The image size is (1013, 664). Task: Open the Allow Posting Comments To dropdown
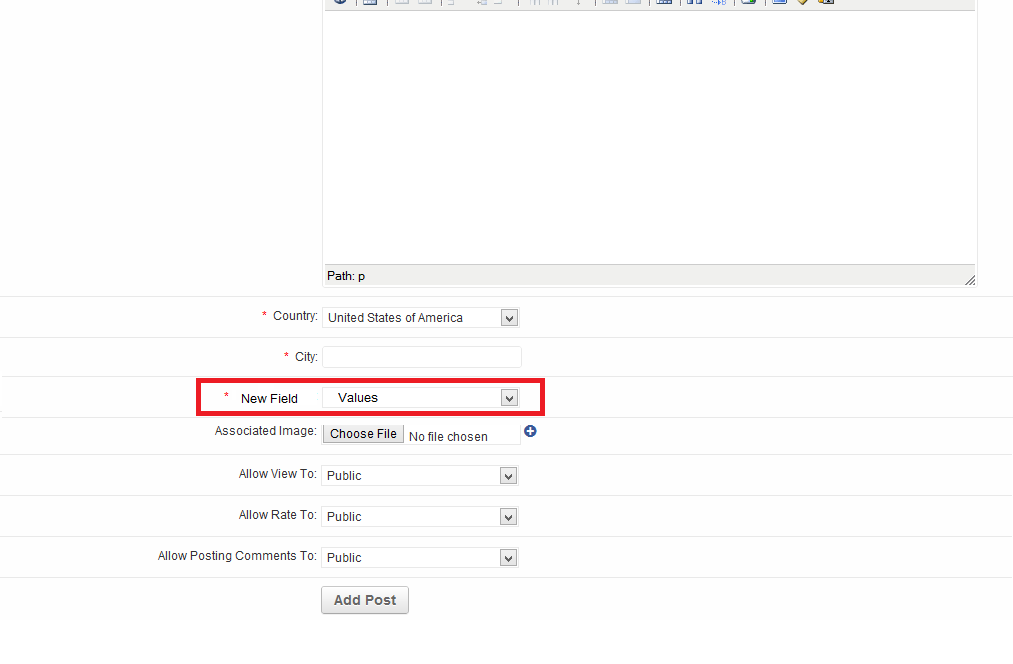click(x=420, y=558)
